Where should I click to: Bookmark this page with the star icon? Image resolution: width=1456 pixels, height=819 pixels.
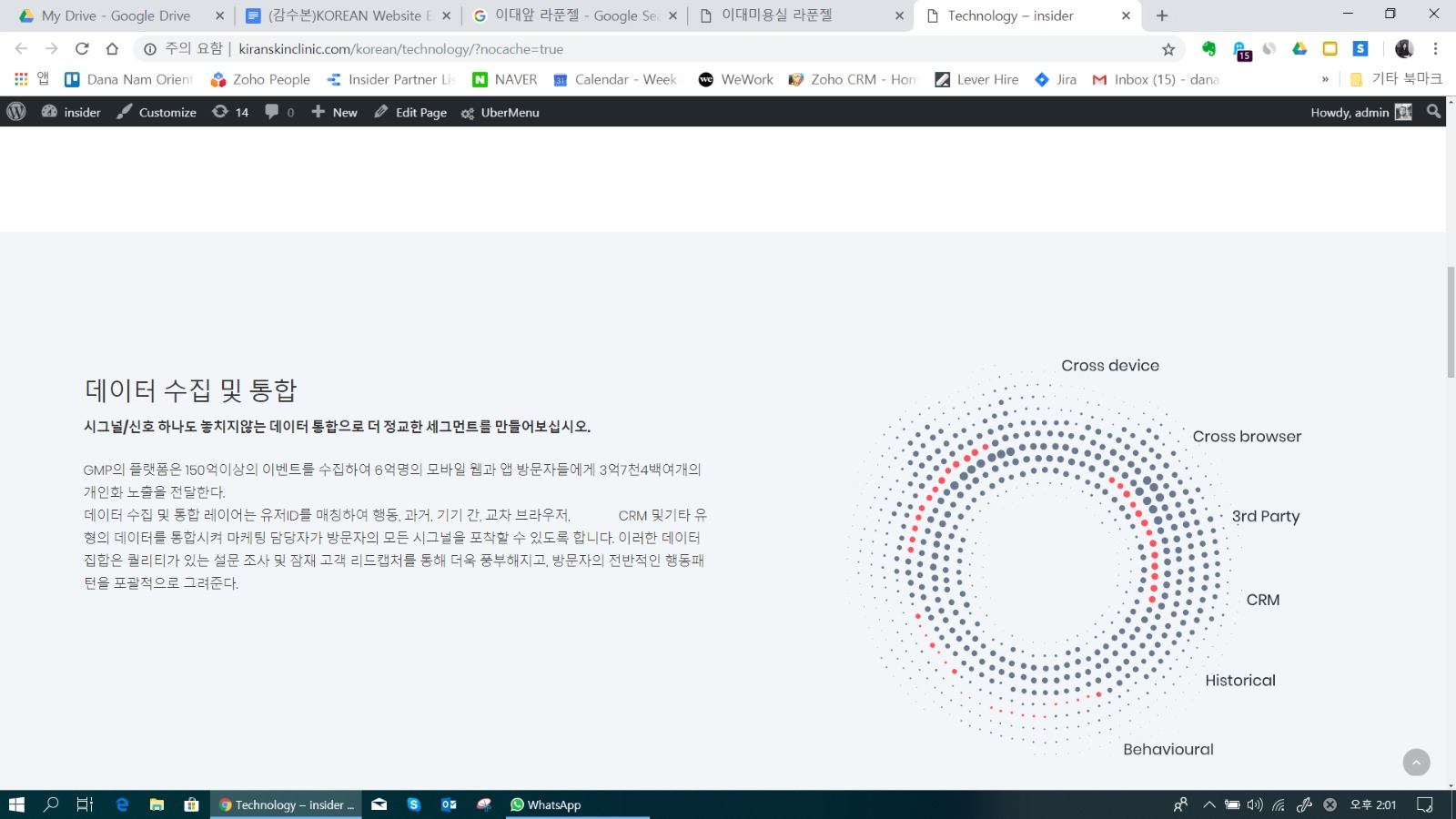point(1168,49)
